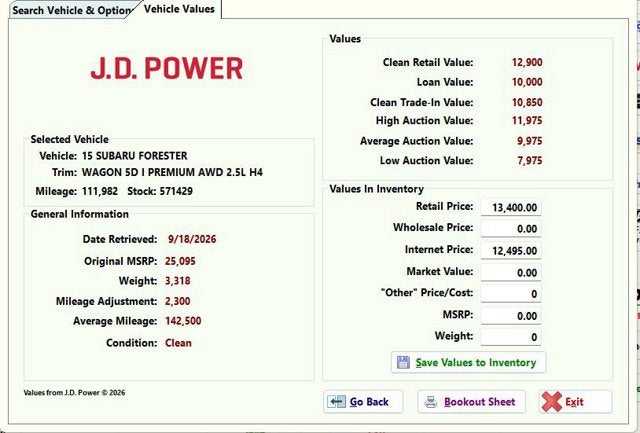Click the floppy disk save icon

[x=403, y=362]
